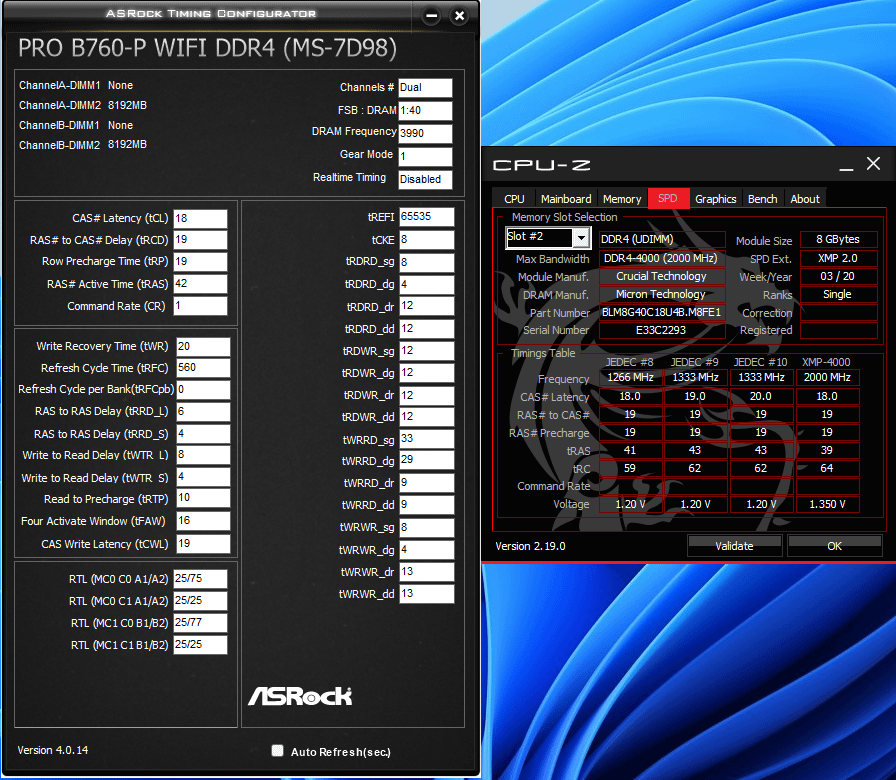
Task: Close the CPU-Z window
Action: [873, 164]
